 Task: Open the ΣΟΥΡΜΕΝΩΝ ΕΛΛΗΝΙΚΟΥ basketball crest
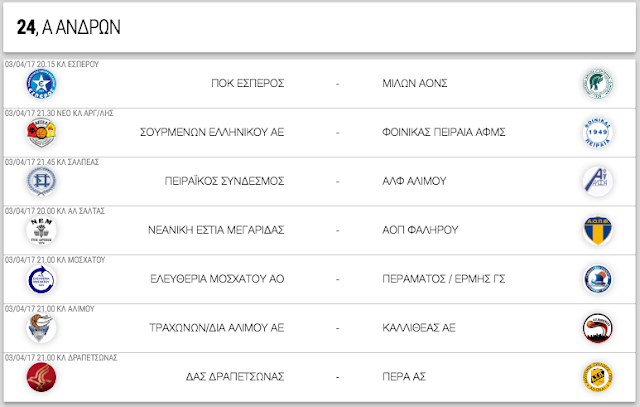coord(41,133)
